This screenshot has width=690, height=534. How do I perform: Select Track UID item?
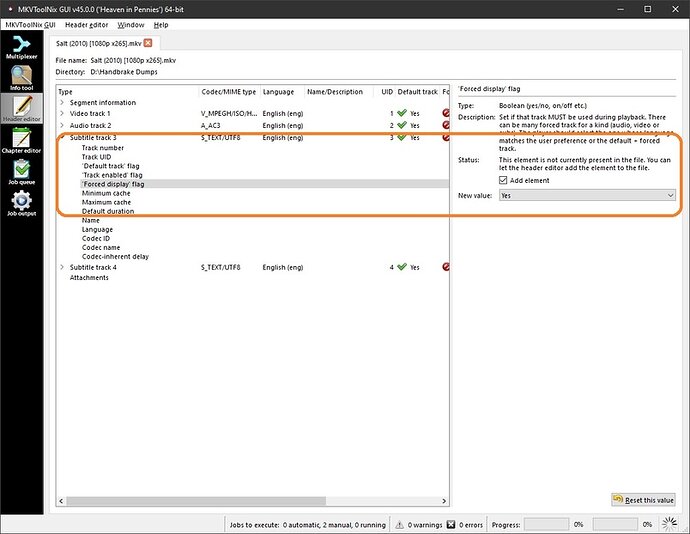(x=96, y=157)
